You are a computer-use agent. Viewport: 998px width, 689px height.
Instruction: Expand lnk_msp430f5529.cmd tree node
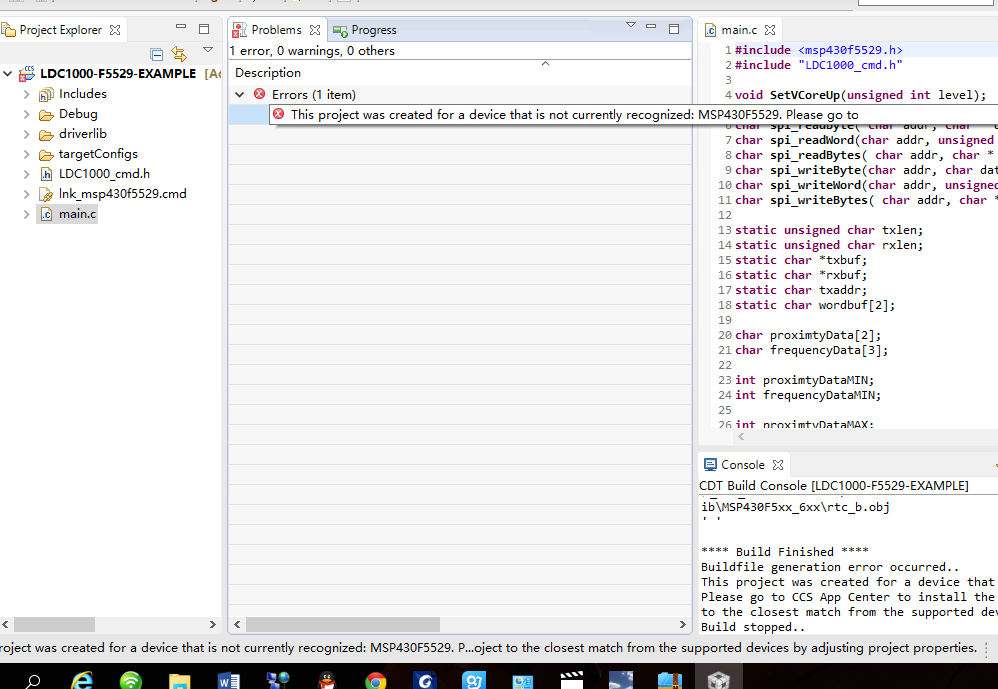(27, 194)
